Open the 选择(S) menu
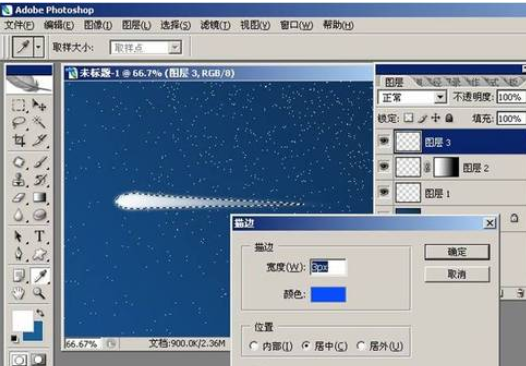The width and height of the screenshot is (526, 366). point(176,25)
